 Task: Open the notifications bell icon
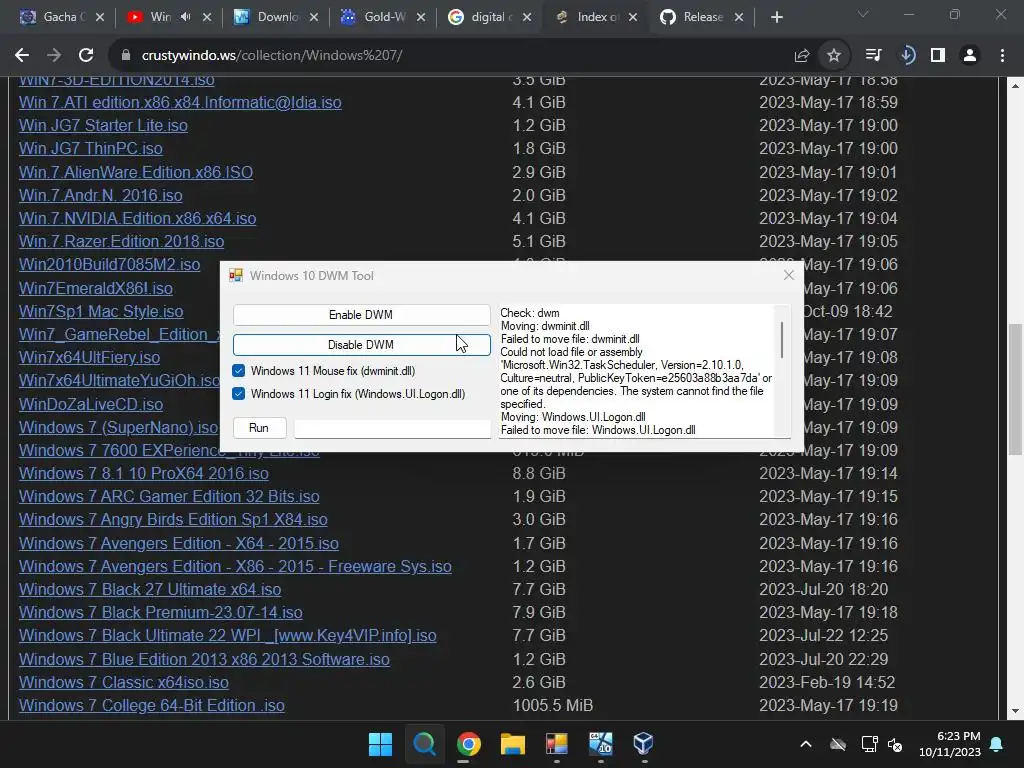coord(997,744)
